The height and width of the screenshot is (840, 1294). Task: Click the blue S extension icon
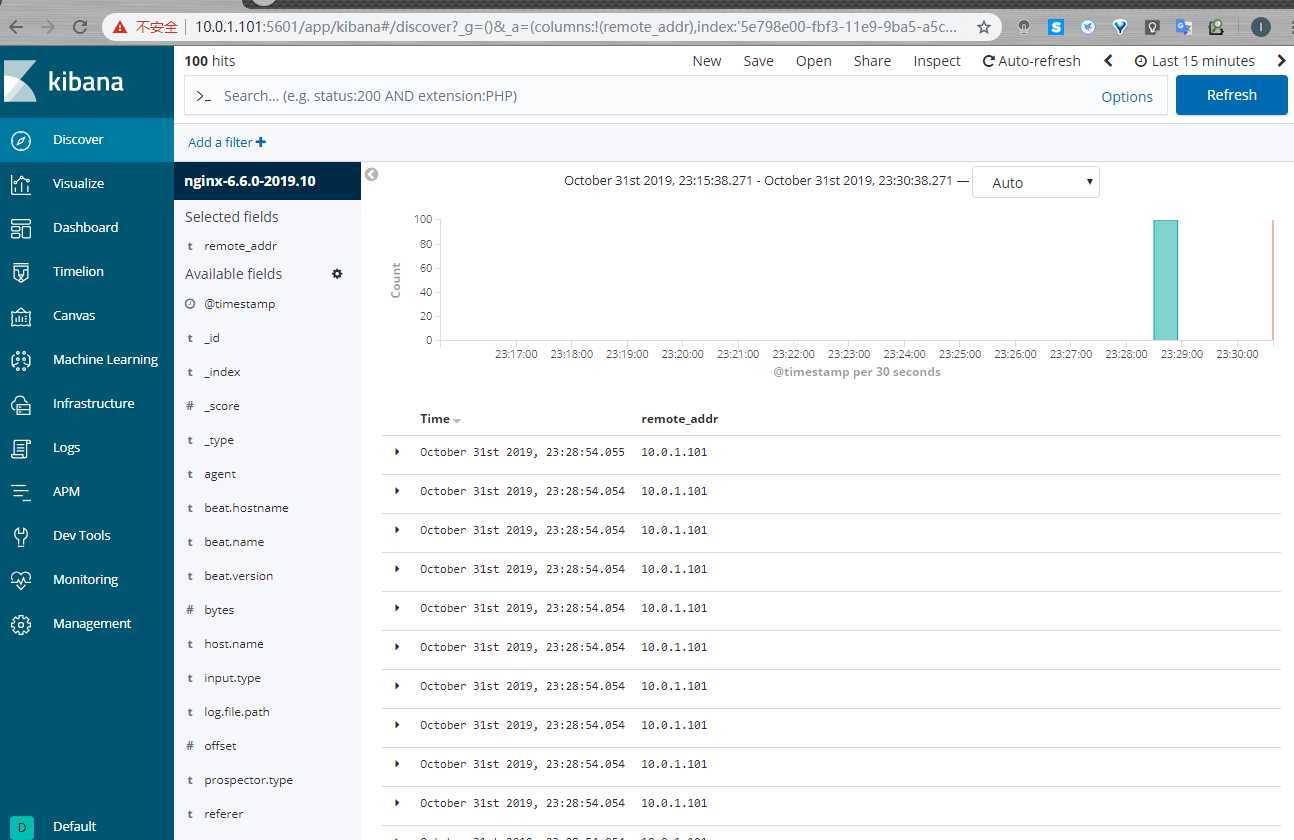pyautogui.click(x=1056, y=27)
